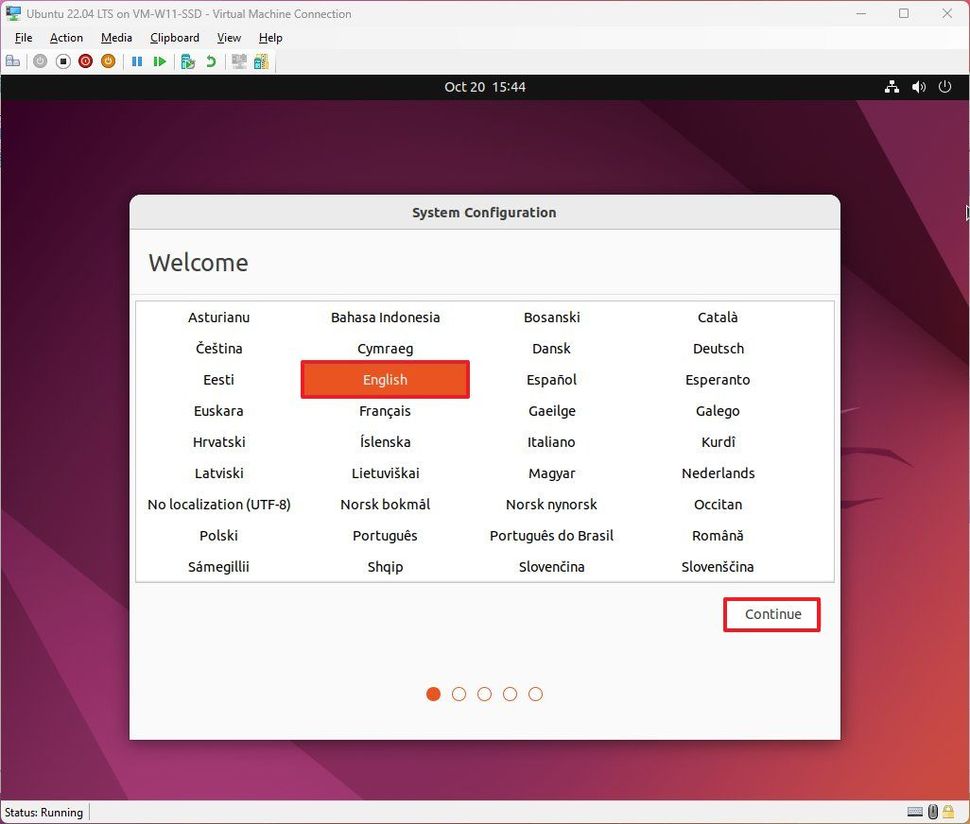This screenshot has height=824, width=970.
Task: Shut down the guest operating system
Action: pyautogui.click(x=85, y=61)
